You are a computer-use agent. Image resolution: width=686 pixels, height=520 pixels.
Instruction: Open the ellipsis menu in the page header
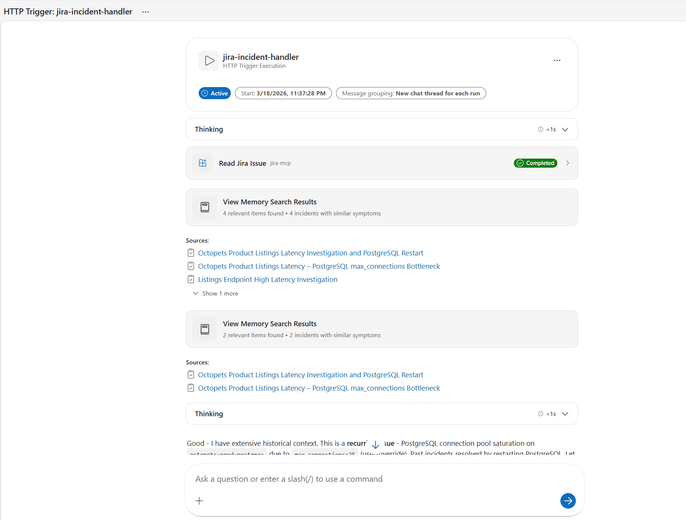[145, 12]
